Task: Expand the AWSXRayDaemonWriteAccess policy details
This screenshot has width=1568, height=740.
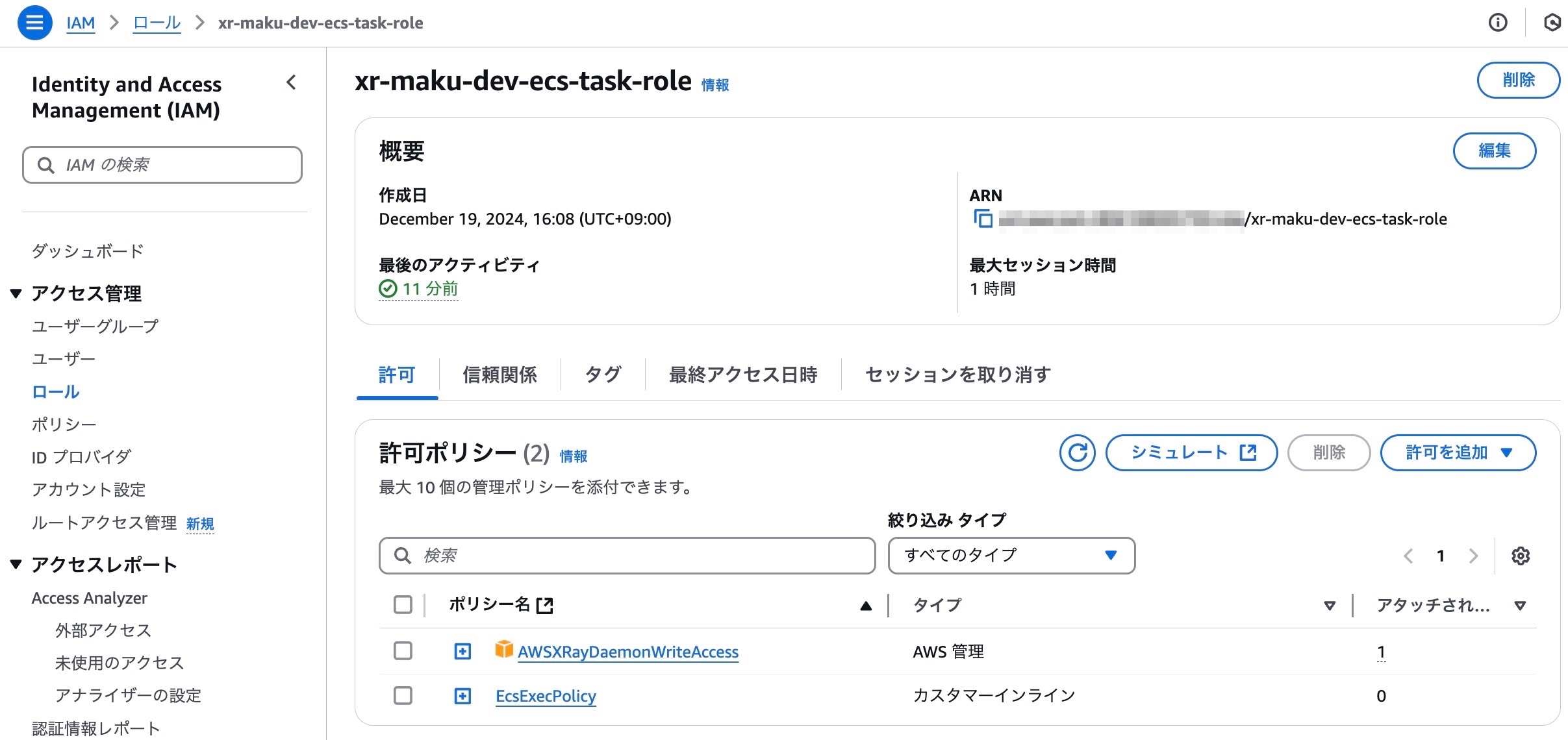Action: (462, 651)
